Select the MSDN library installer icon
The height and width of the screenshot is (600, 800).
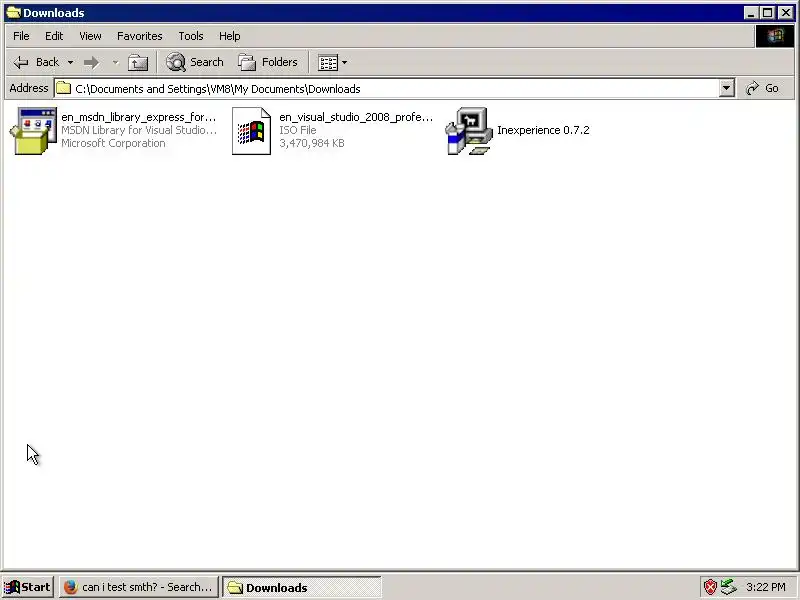click(34, 131)
